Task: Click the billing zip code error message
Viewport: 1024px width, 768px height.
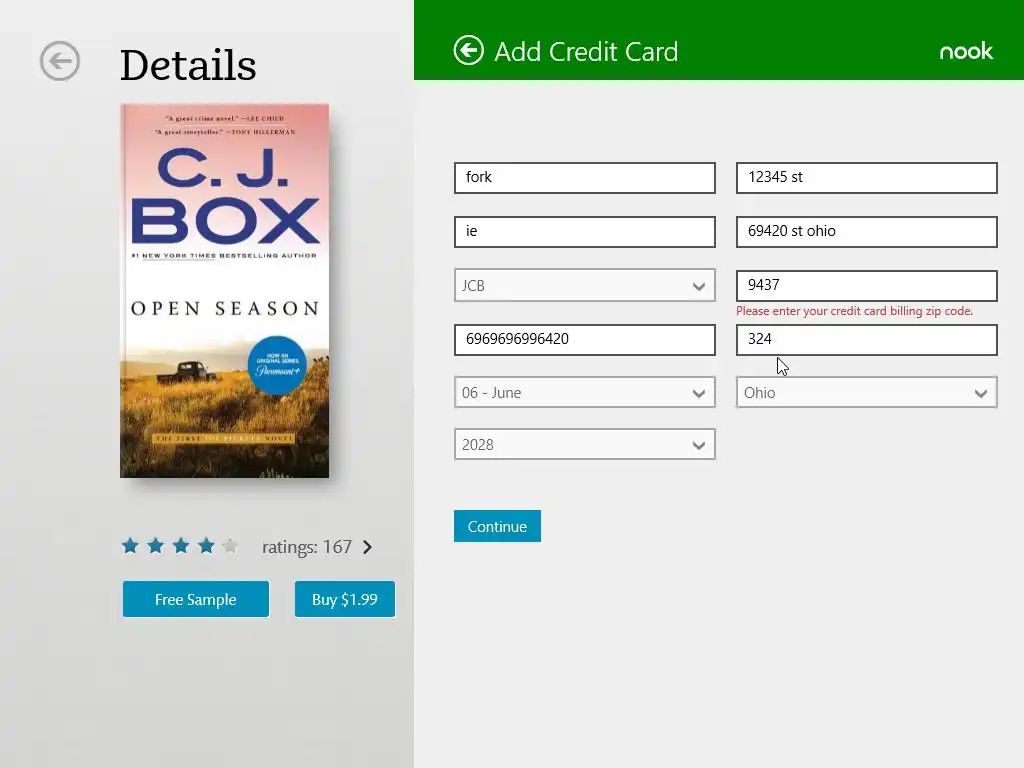Action: 854,311
